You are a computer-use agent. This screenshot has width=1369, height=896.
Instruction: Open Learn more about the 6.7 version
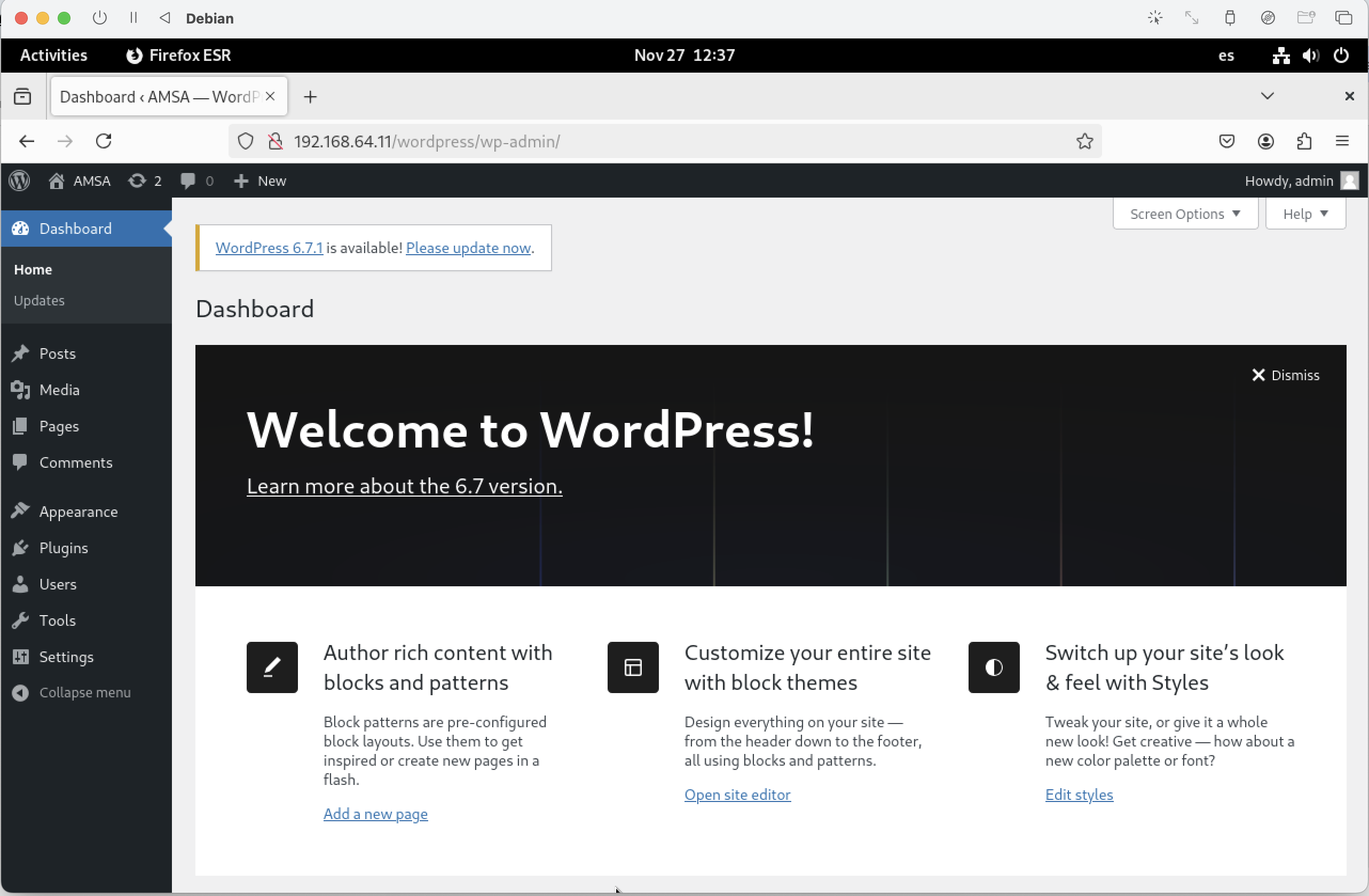click(x=404, y=486)
